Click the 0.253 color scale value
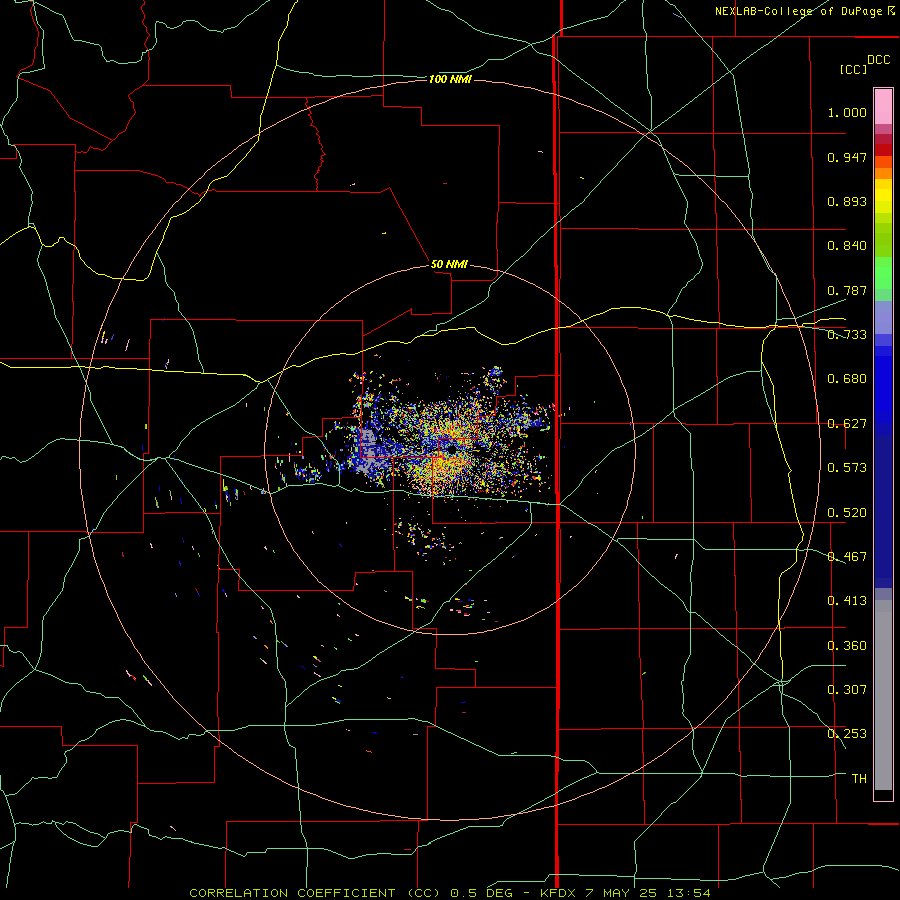Viewport: 900px width, 900px height. click(847, 734)
